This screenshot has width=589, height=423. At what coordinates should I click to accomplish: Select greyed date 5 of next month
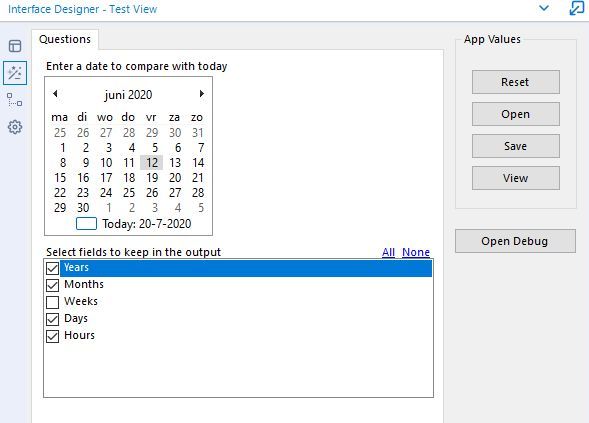click(x=201, y=208)
